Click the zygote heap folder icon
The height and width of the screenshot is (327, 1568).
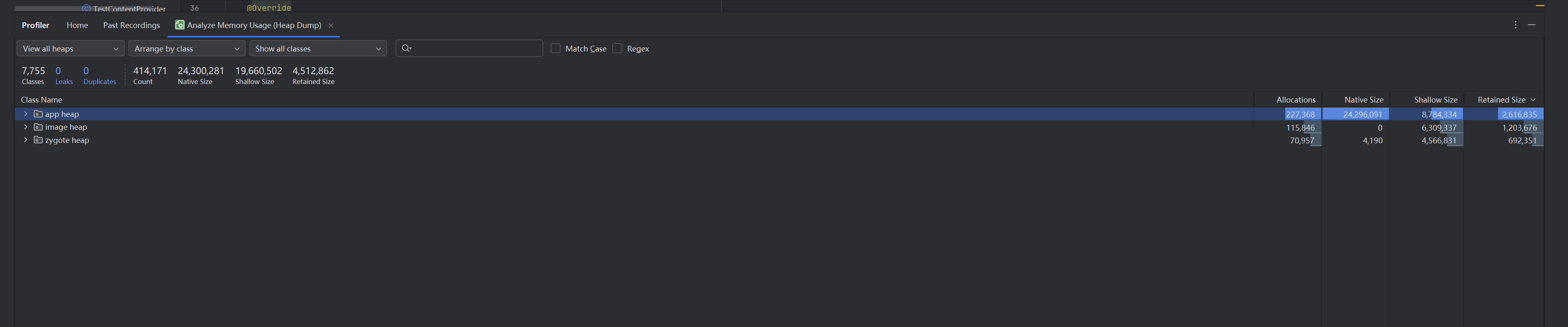[38, 140]
